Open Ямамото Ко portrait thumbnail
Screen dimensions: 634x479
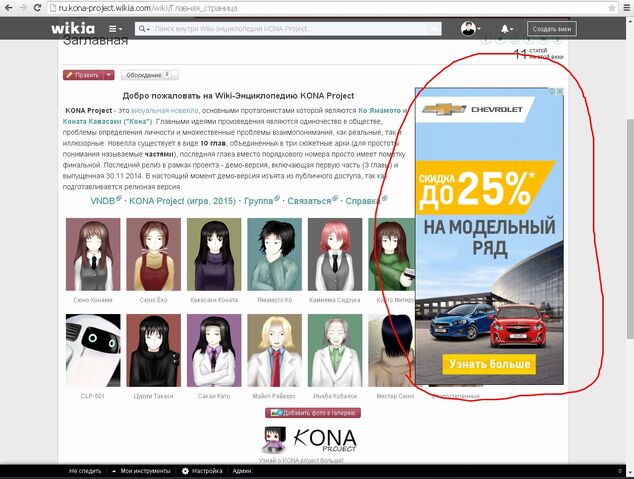275,254
